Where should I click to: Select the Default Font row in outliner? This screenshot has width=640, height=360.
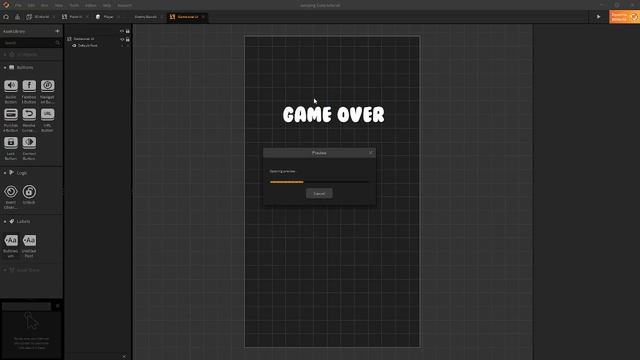tap(98, 46)
